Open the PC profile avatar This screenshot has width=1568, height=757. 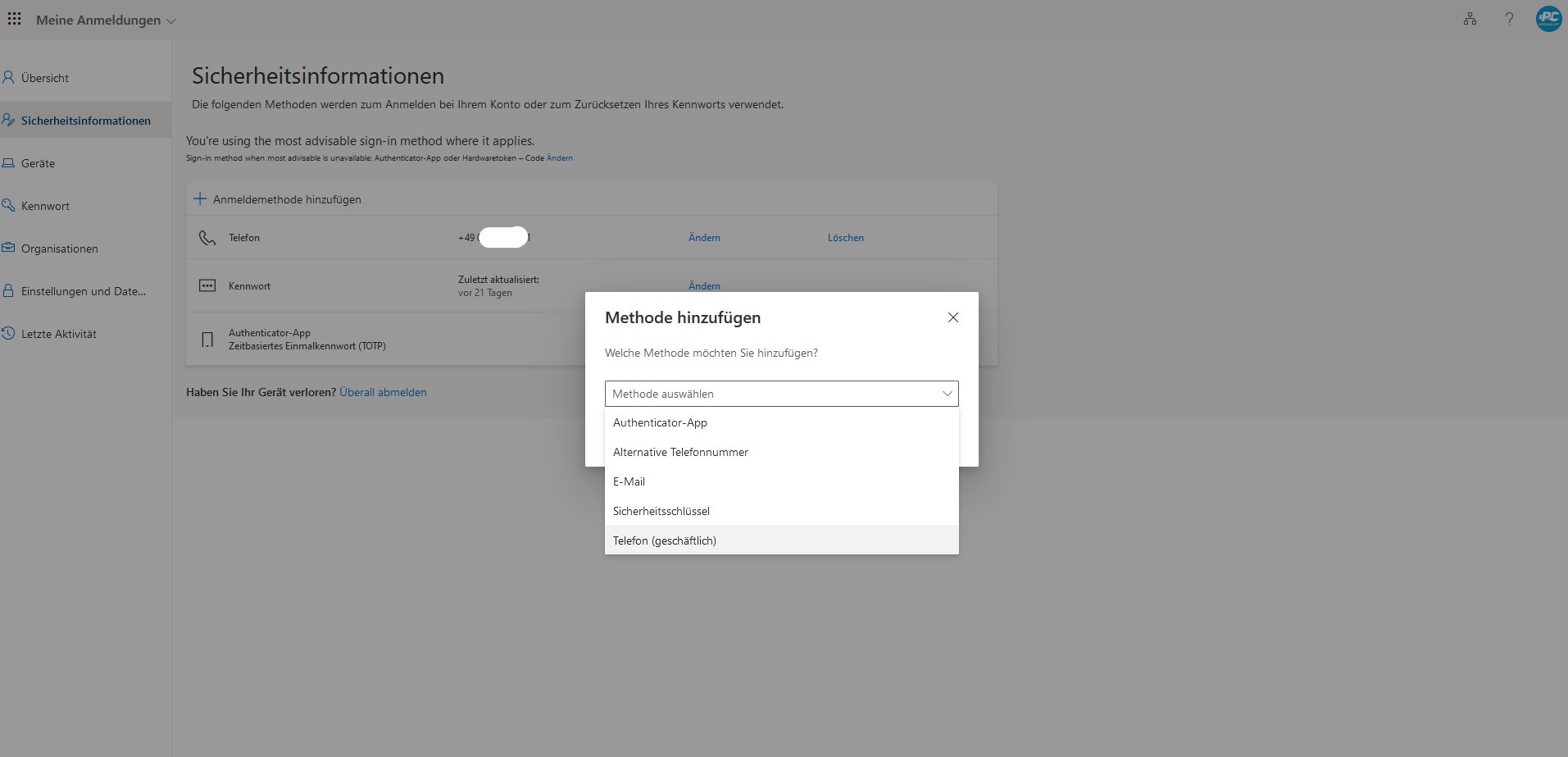[1548, 20]
